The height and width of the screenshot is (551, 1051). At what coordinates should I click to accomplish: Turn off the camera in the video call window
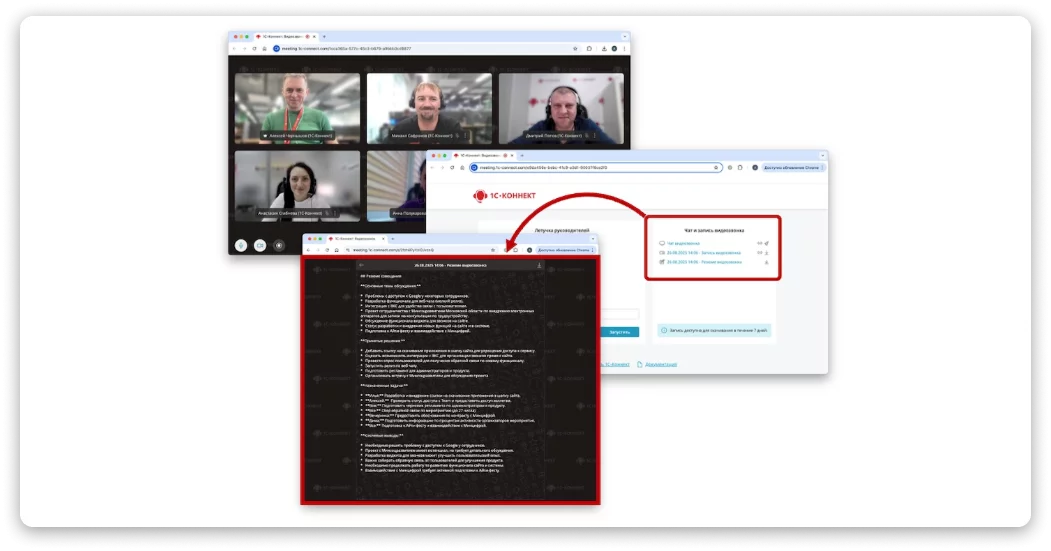[x=260, y=245]
